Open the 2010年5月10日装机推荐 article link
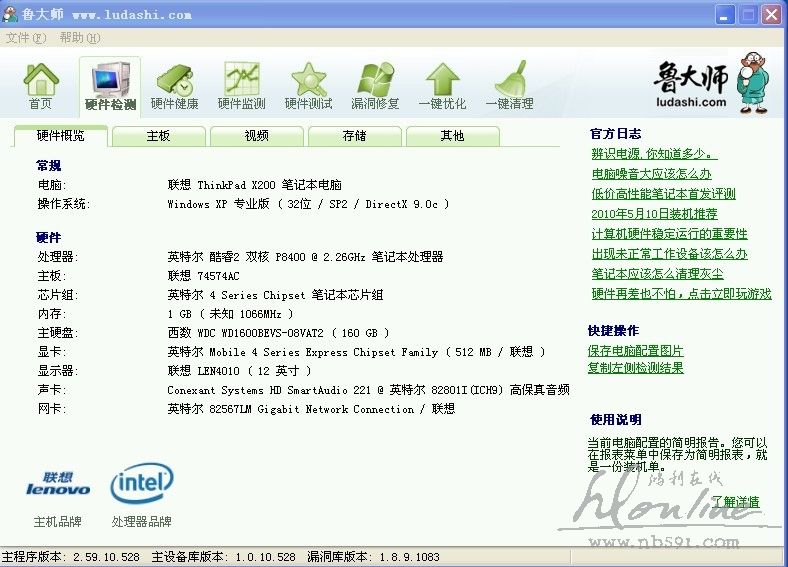788x567 pixels. point(654,214)
